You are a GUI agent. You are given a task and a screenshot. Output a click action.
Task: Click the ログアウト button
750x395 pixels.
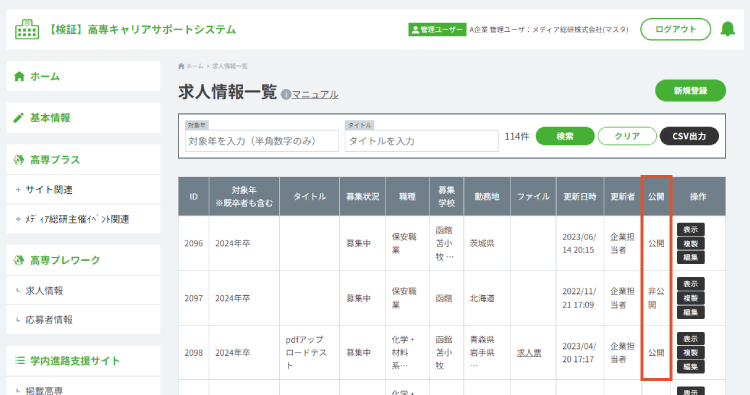tap(675, 29)
